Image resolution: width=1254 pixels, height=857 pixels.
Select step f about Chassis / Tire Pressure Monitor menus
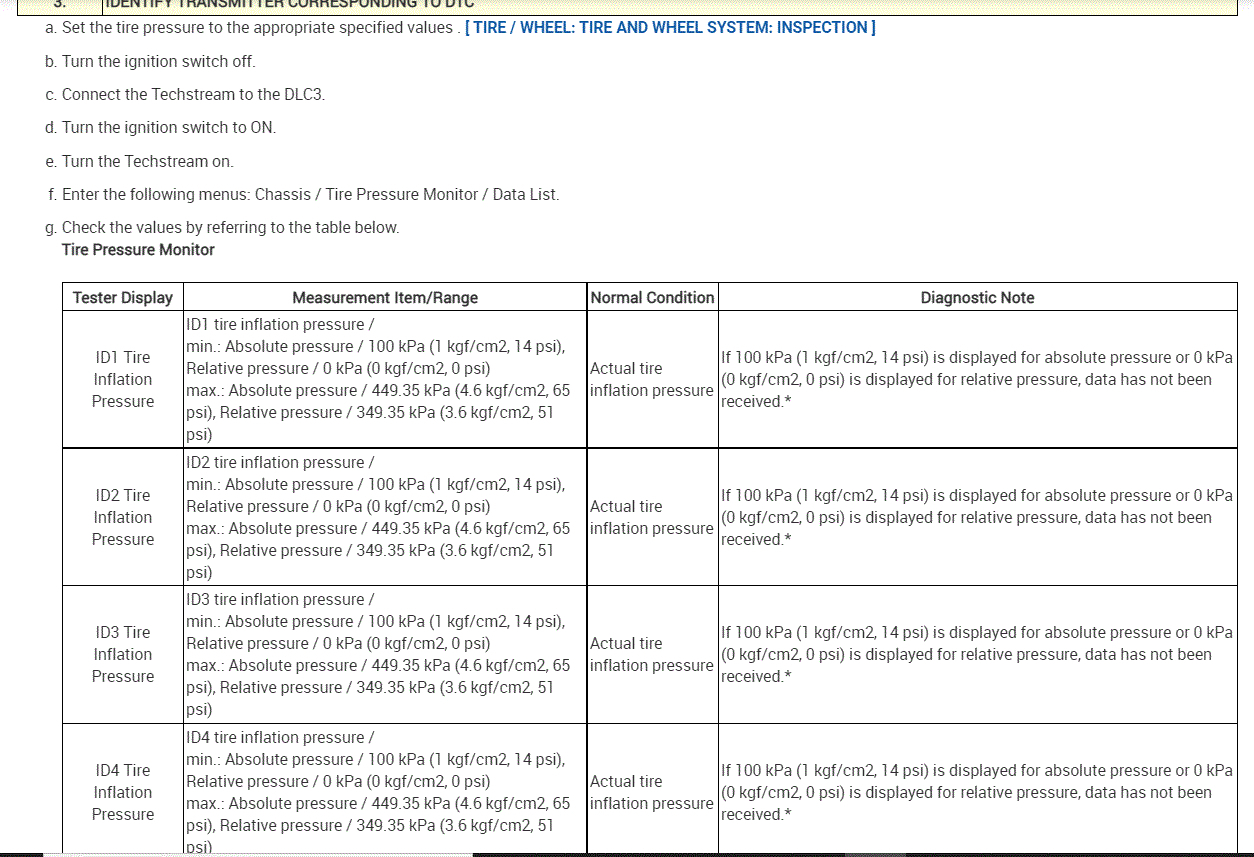[303, 194]
